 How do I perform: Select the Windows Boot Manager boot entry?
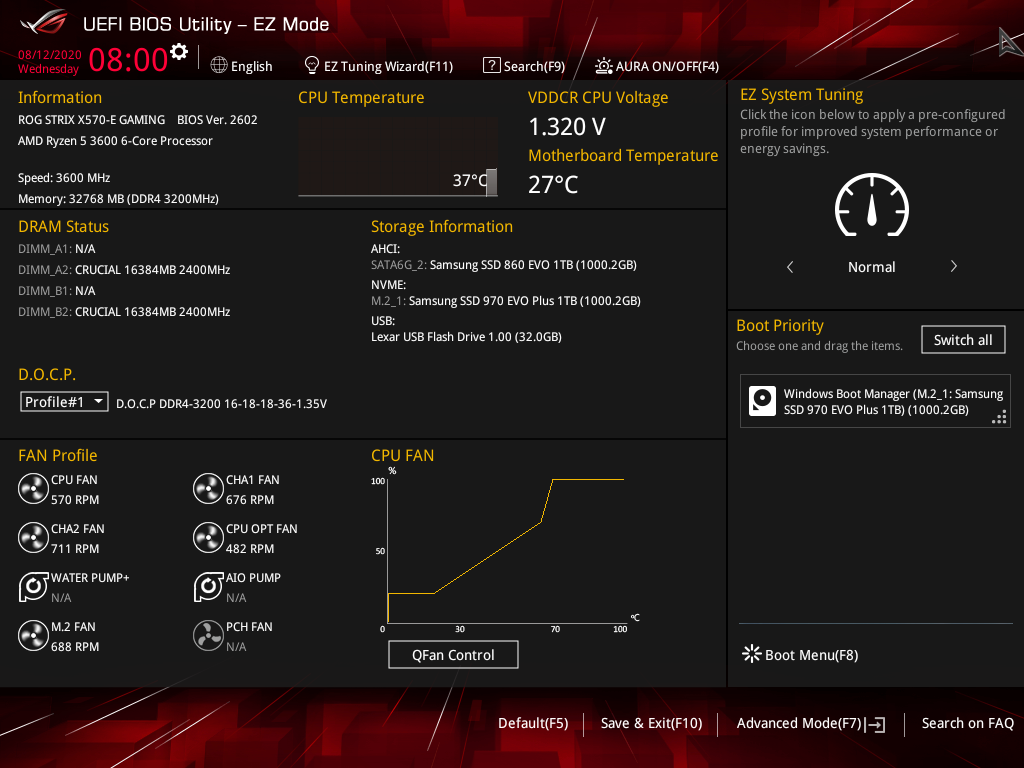[875, 401]
